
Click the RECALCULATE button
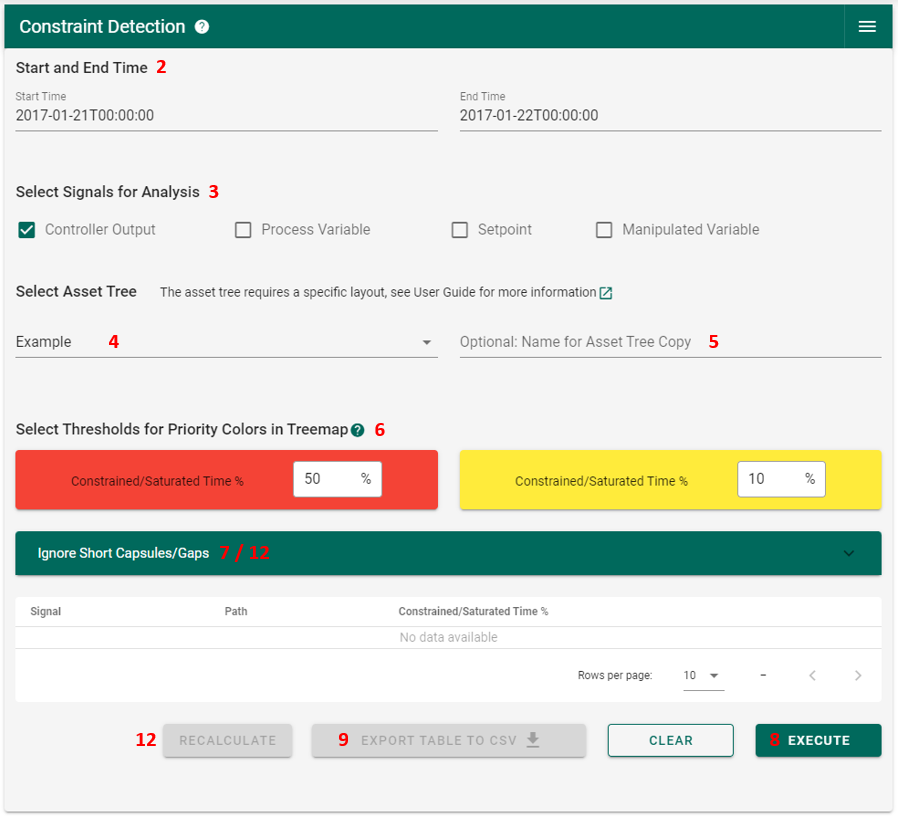pos(227,740)
